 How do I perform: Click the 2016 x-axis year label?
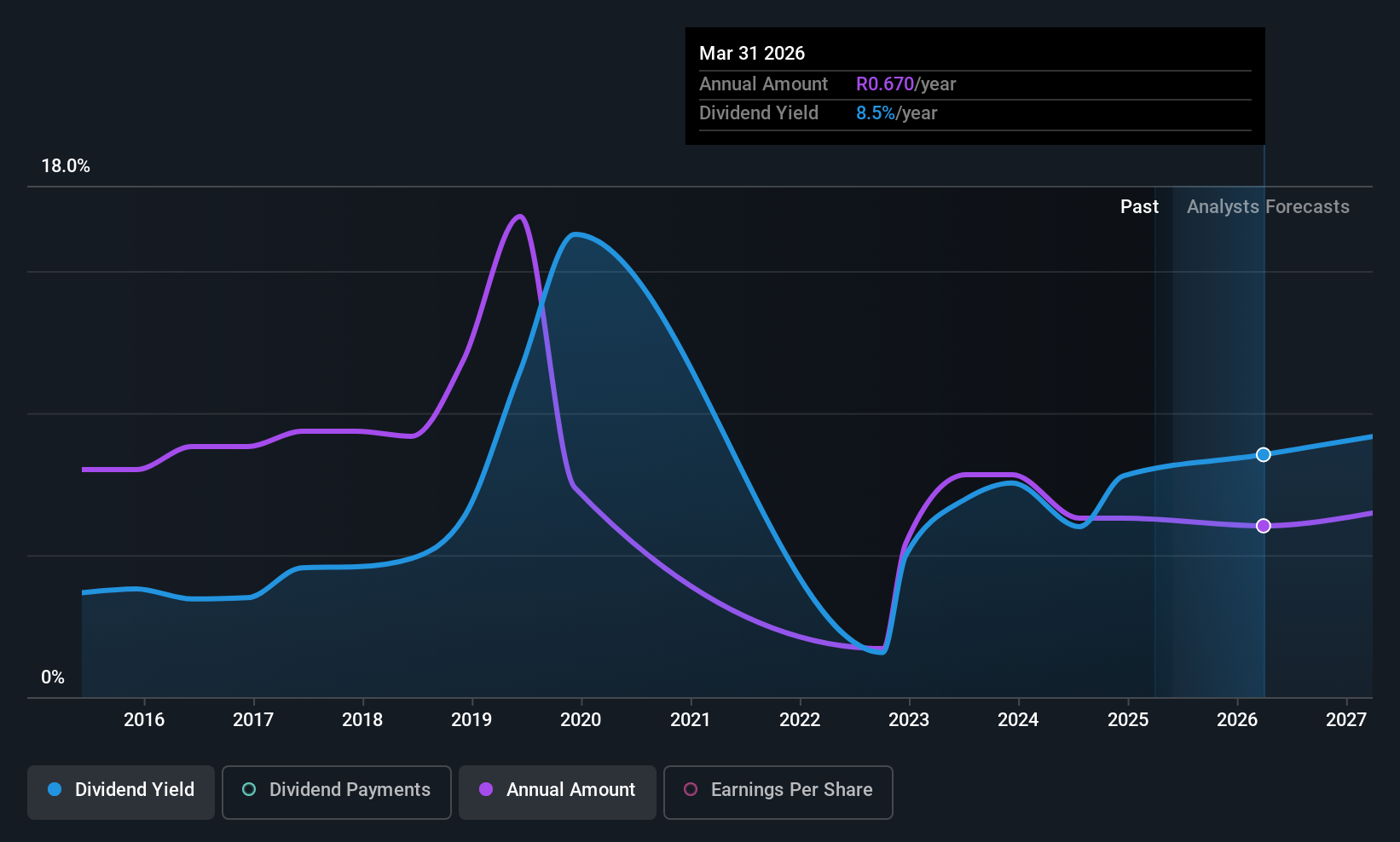point(144,720)
